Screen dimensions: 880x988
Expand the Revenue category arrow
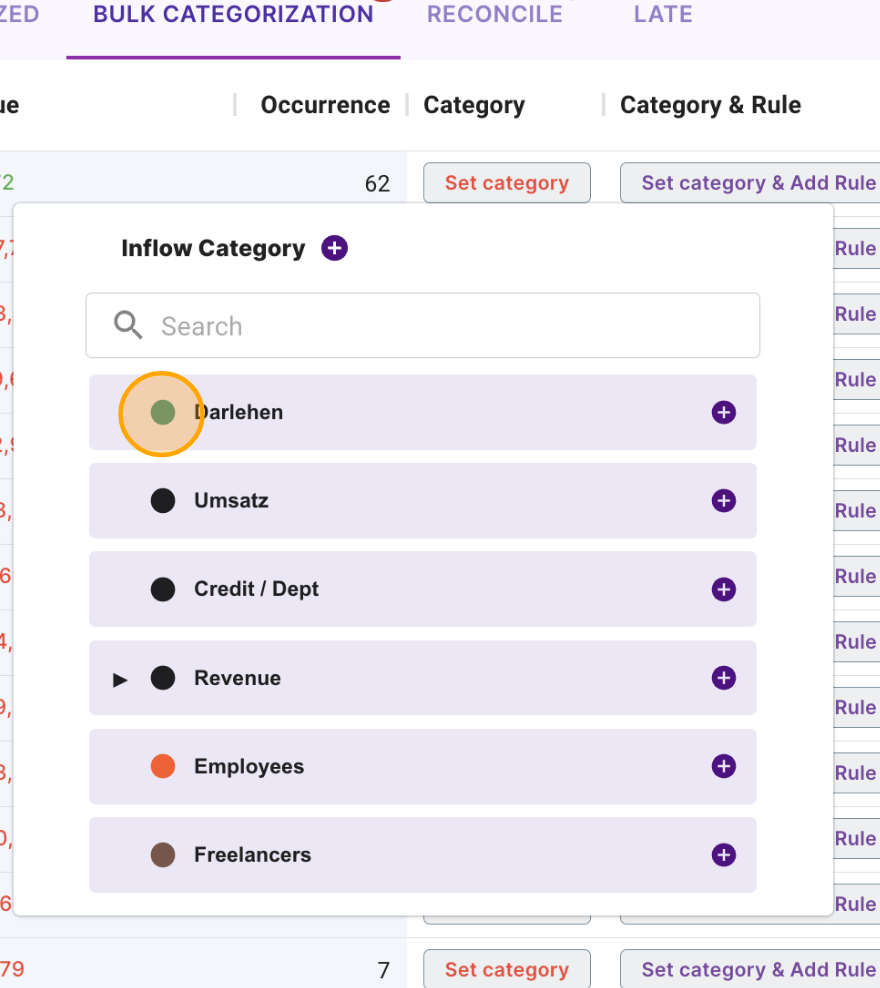(120, 679)
